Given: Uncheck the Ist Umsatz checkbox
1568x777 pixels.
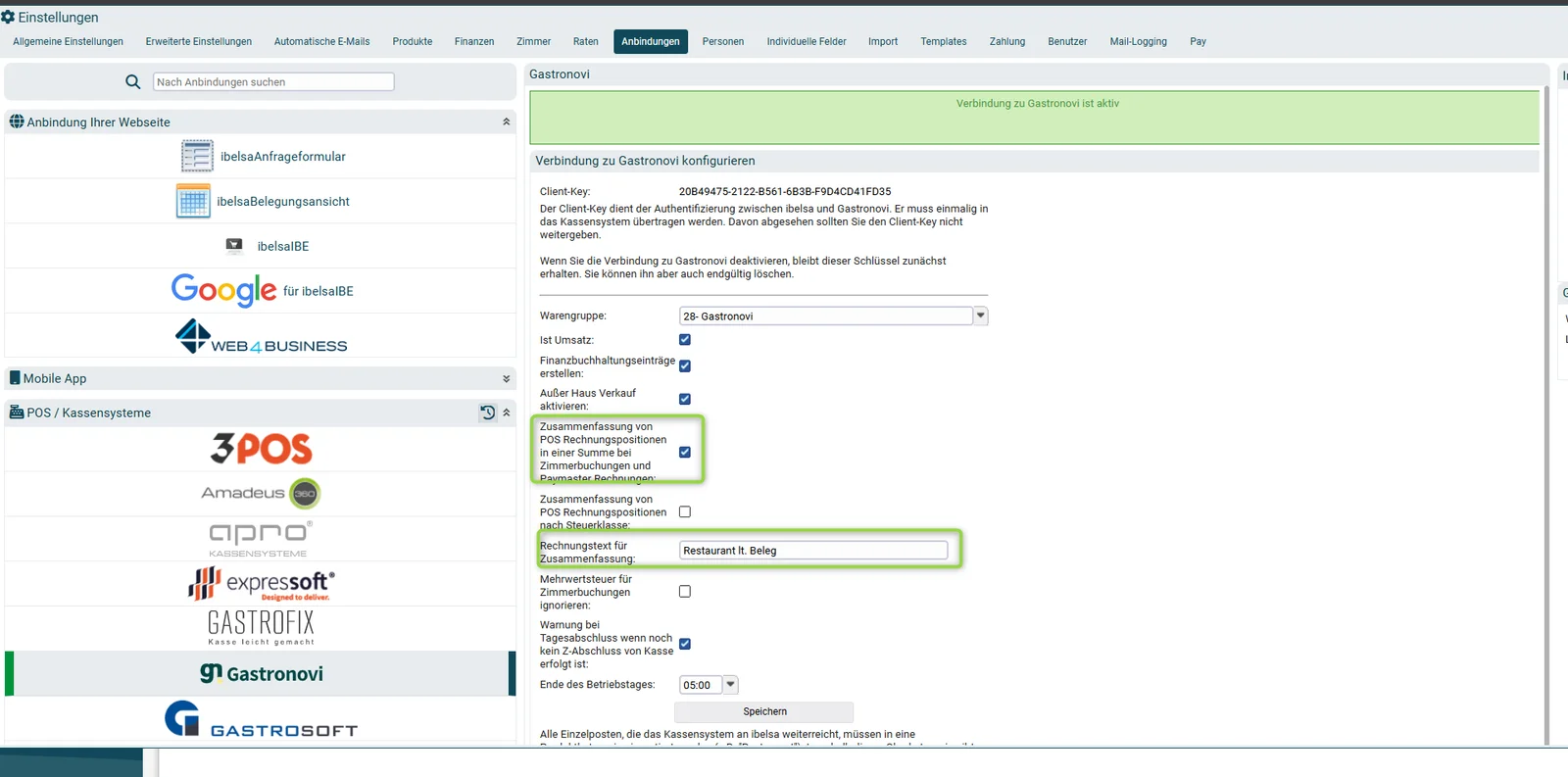Looking at the screenshot, I should point(685,340).
